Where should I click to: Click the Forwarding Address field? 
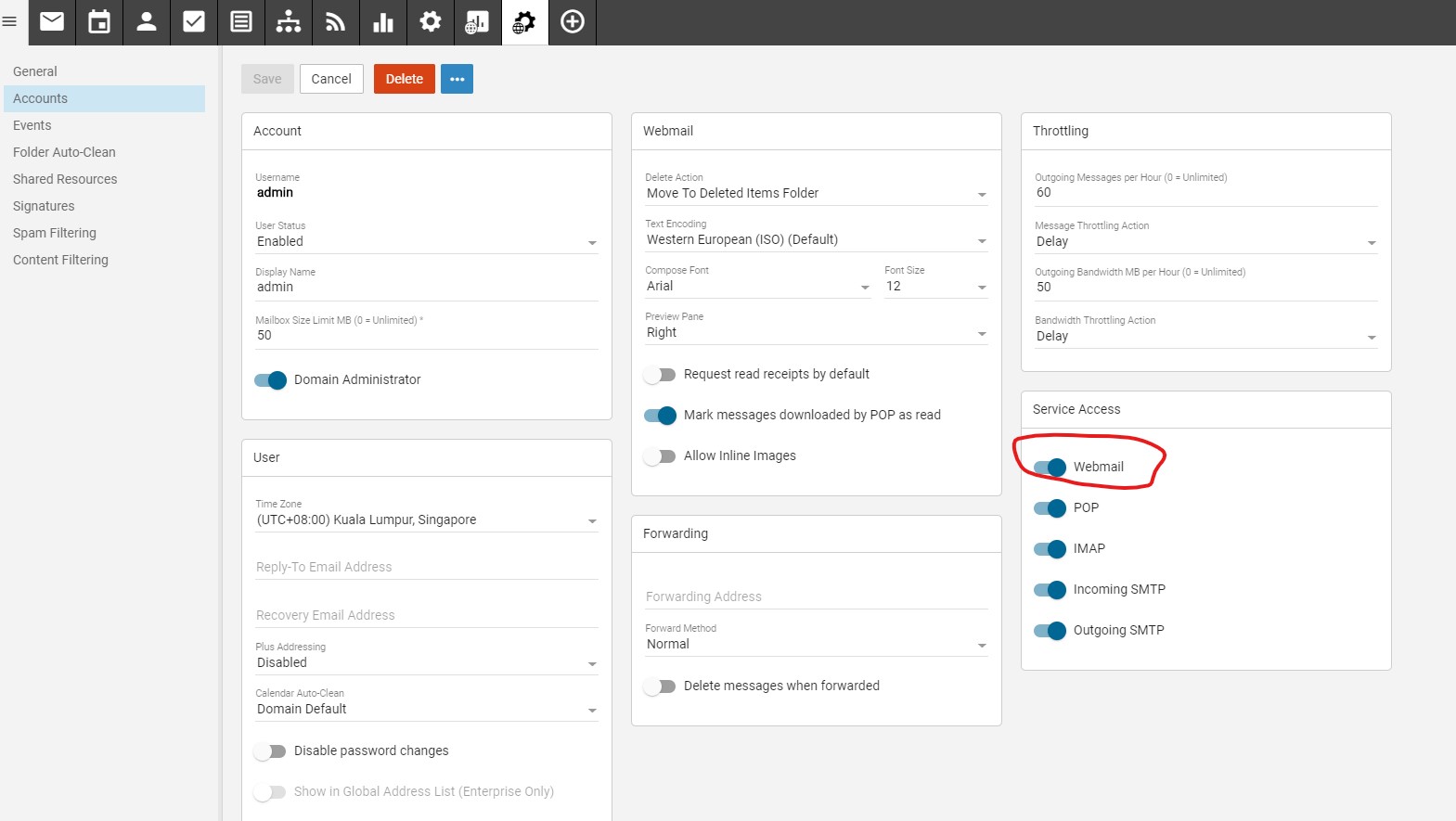click(817, 597)
